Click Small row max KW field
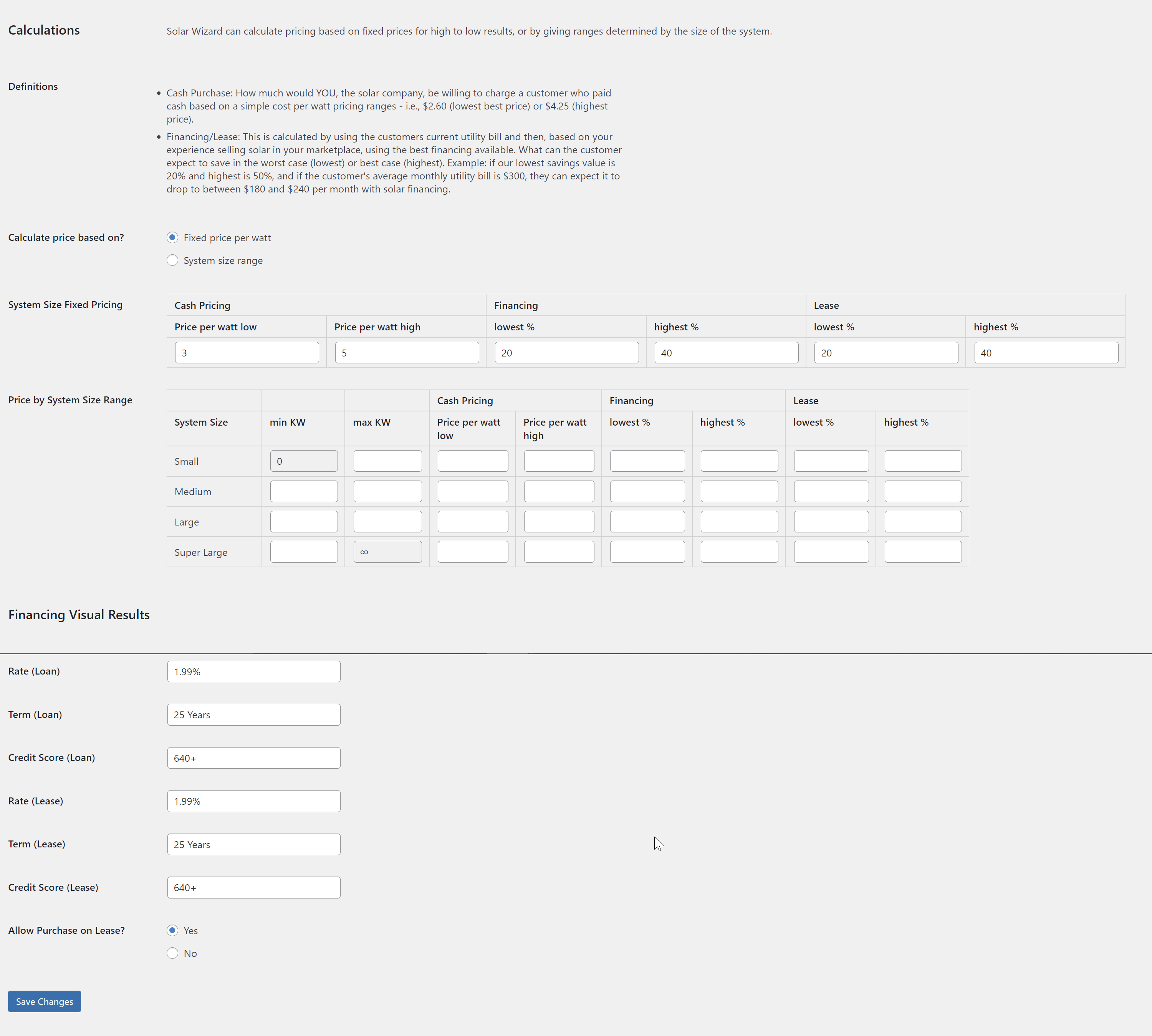Screen dimensions: 1152x1036 click(x=387, y=461)
